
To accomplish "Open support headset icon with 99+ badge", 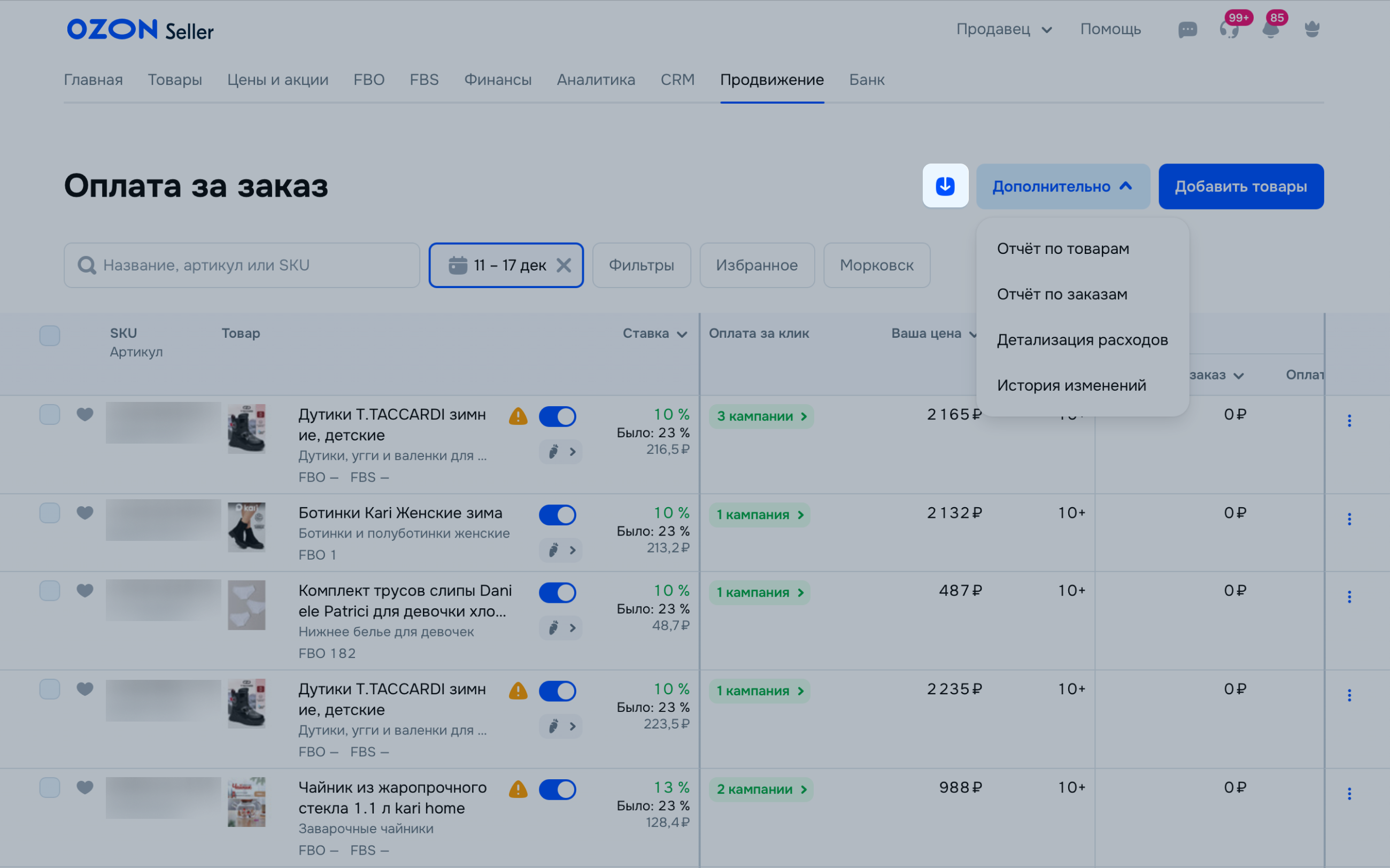I will pyautogui.click(x=1229, y=29).
